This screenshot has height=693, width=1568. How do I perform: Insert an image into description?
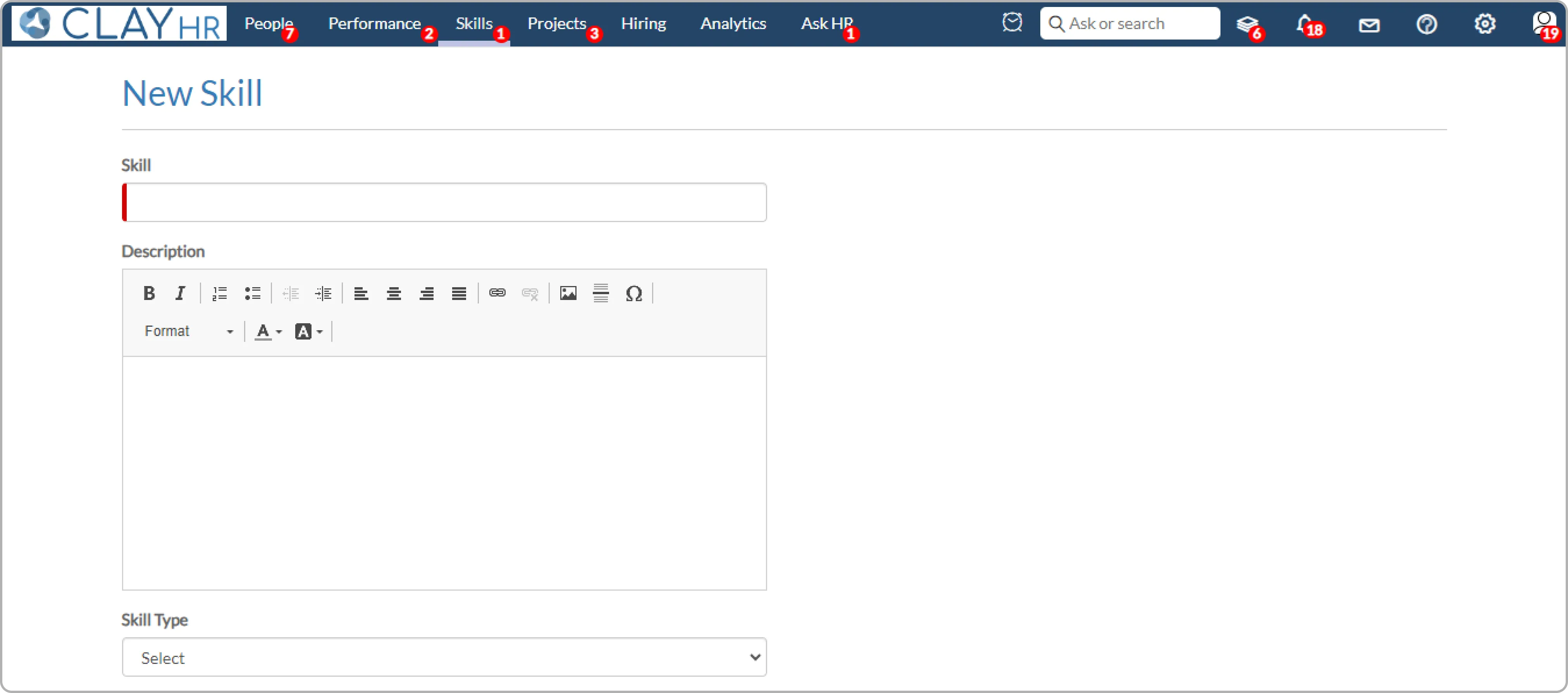point(568,293)
